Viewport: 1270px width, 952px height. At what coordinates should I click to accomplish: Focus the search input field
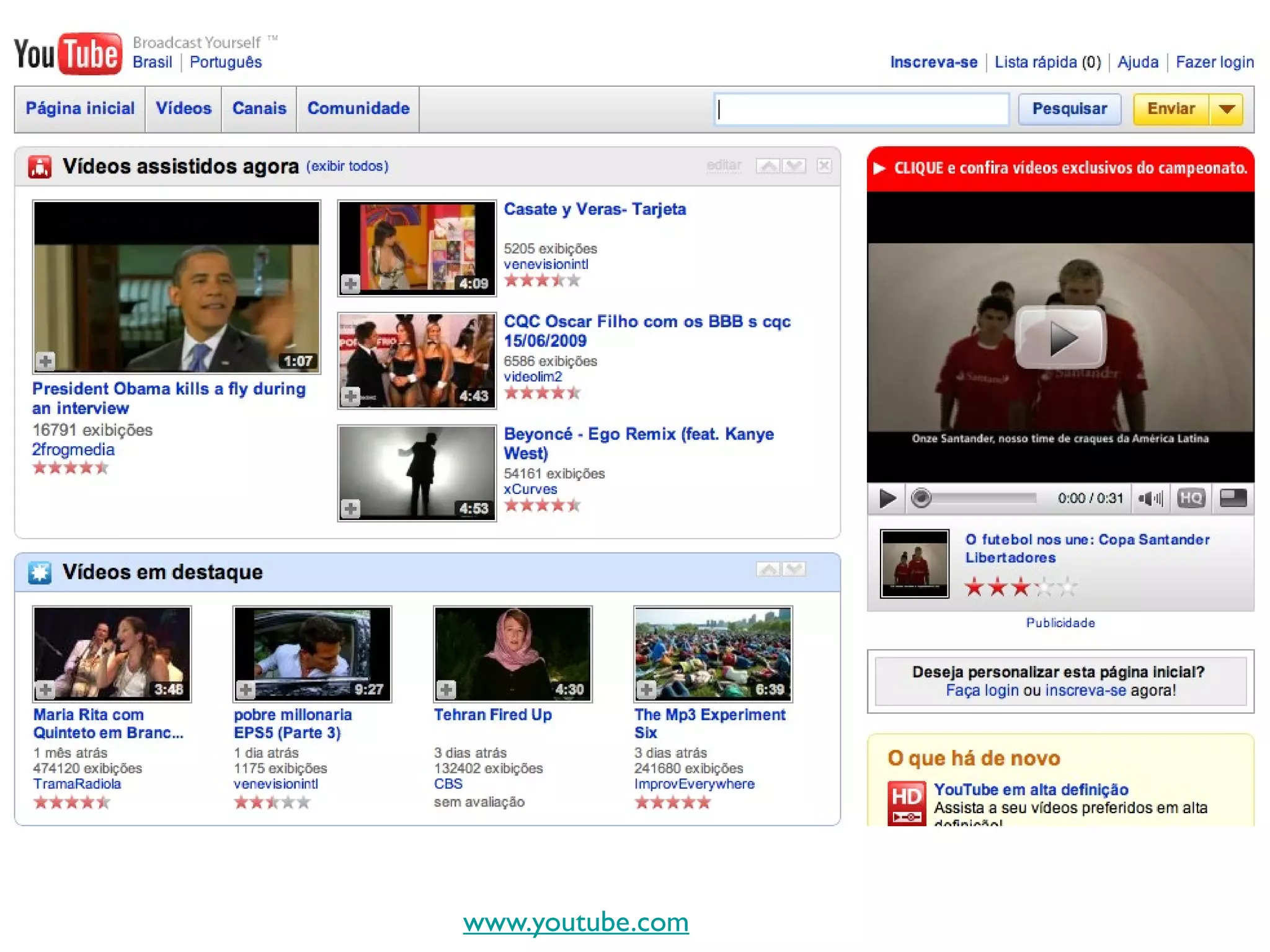point(861,109)
